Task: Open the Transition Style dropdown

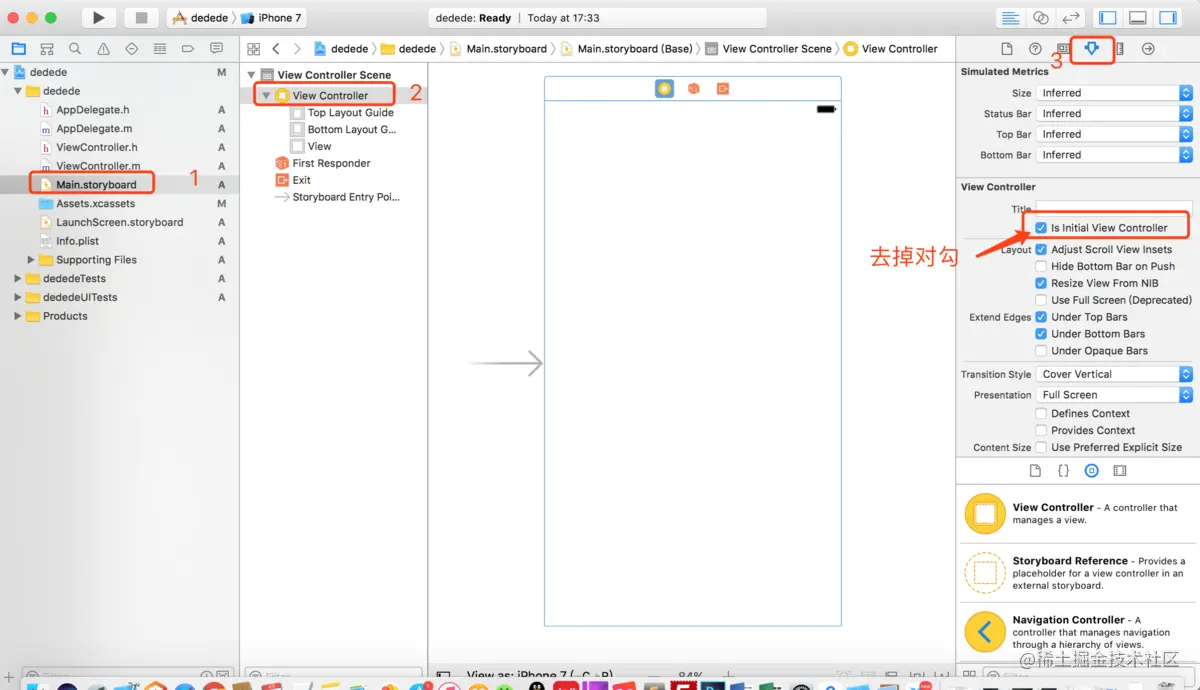Action: click(x=1114, y=374)
